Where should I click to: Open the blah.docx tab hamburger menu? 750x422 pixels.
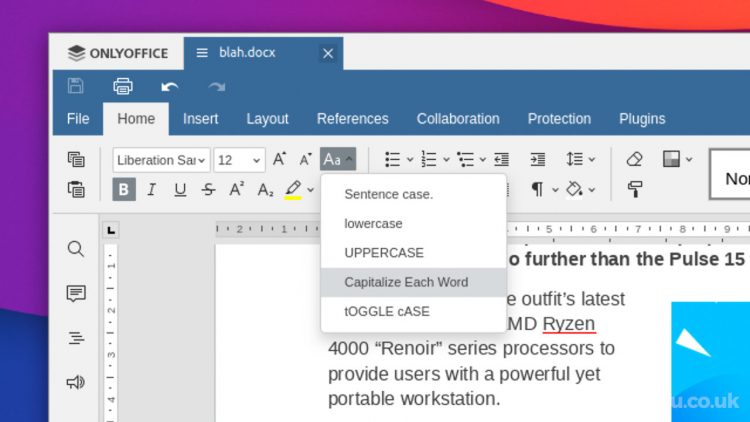click(x=202, y=53)
